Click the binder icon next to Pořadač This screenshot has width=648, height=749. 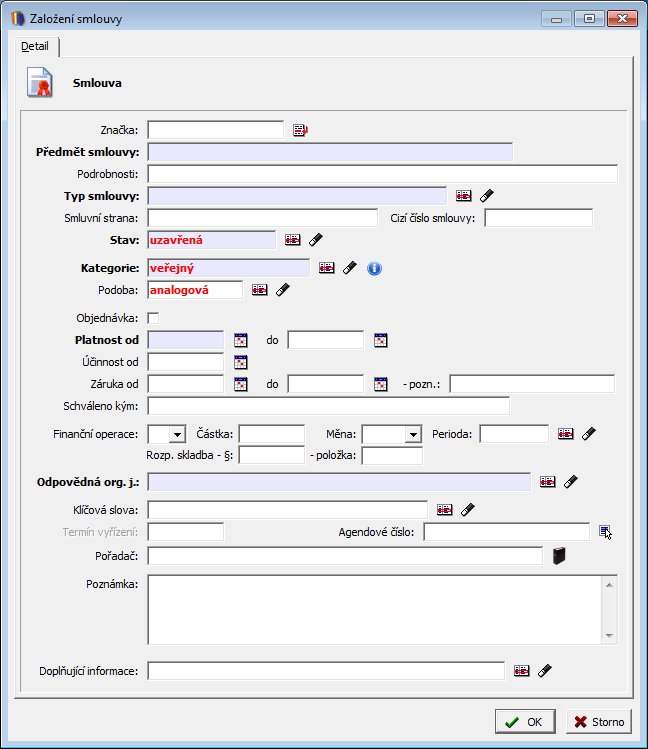coord(559,556)
